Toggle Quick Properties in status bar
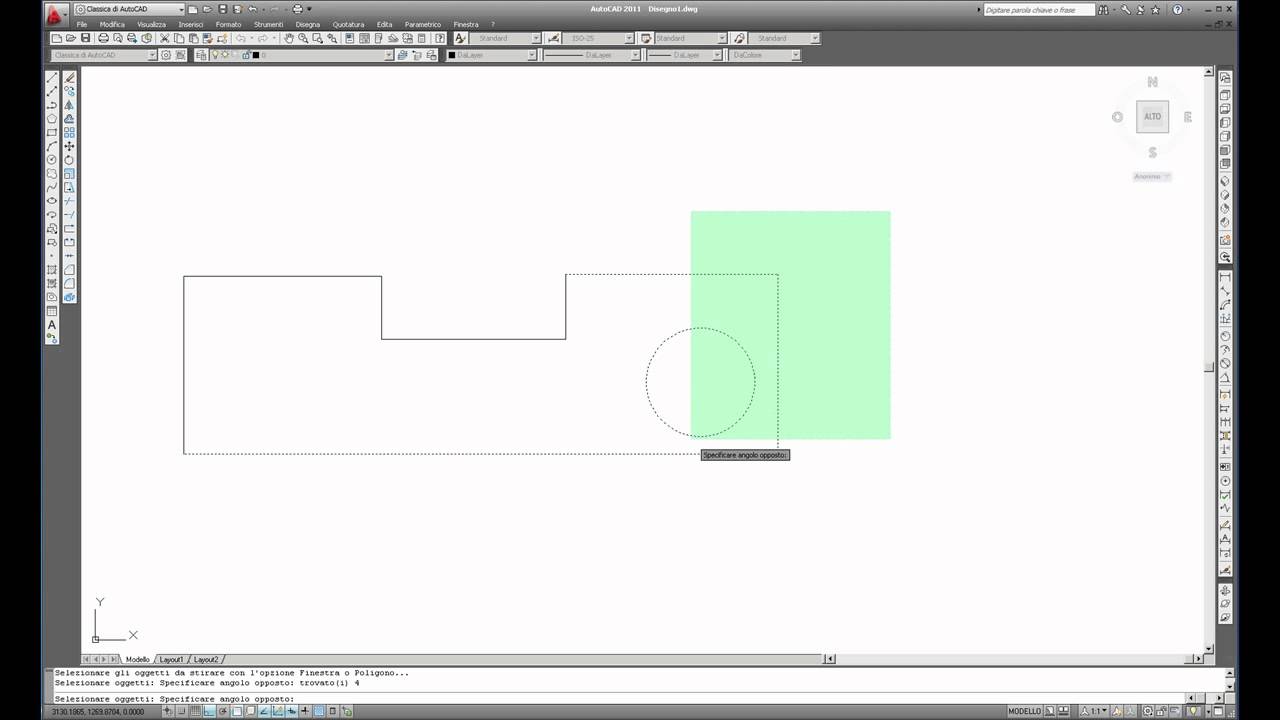Image resolution: width=1280 pixels, height=720 pixels. point(332,712)
